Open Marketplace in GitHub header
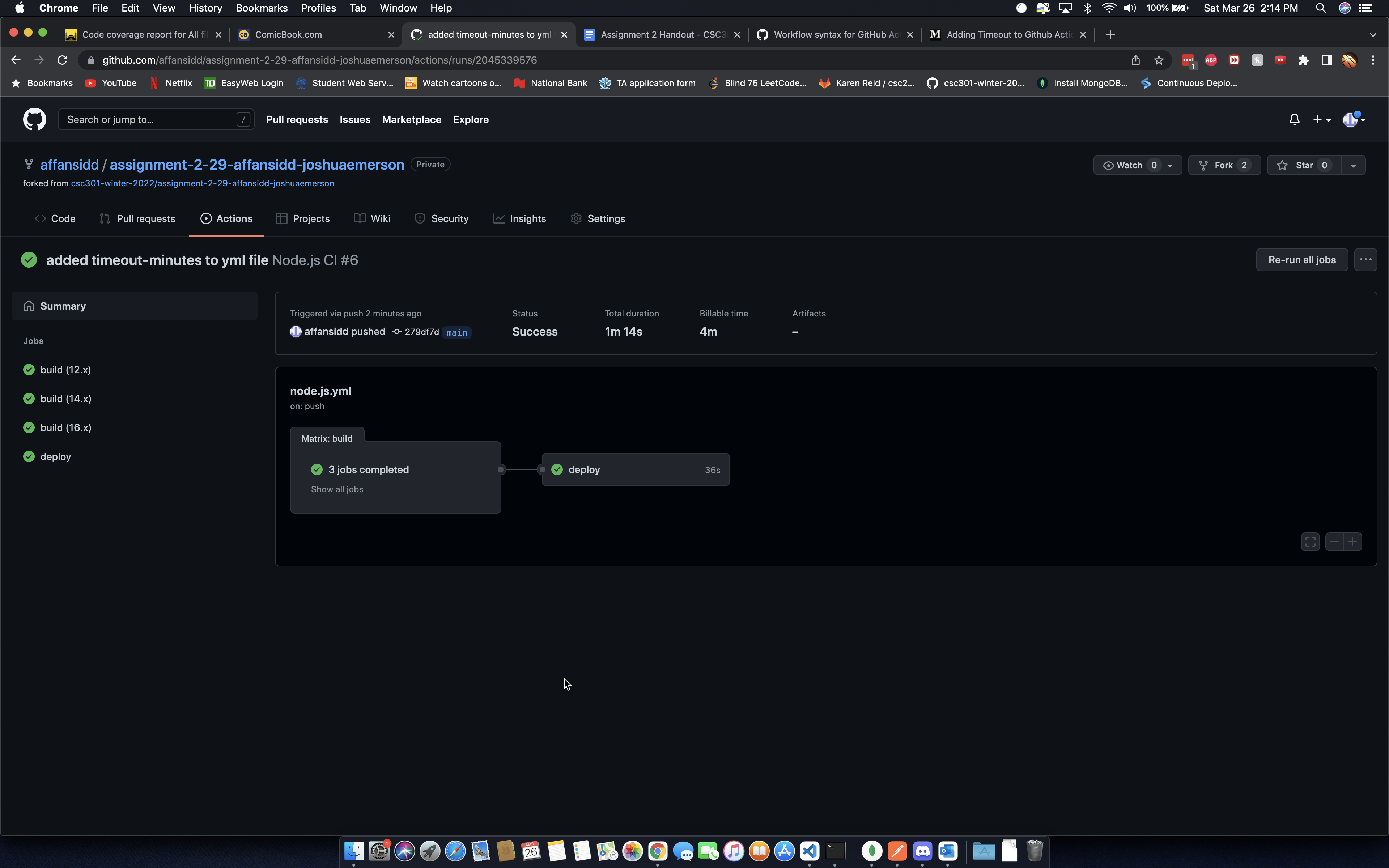 (x=412, y=119)
